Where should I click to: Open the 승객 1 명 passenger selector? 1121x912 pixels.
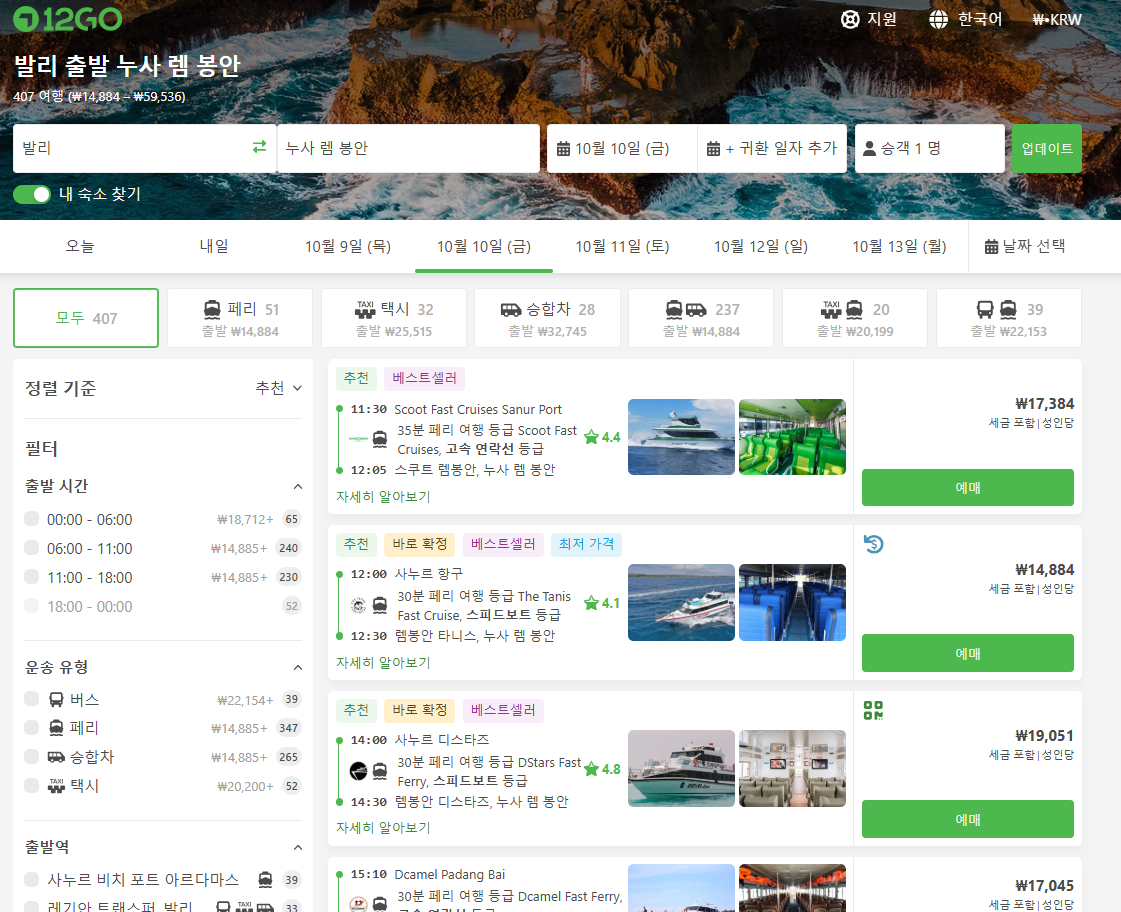pyautogui.click(x=930, y=149)
